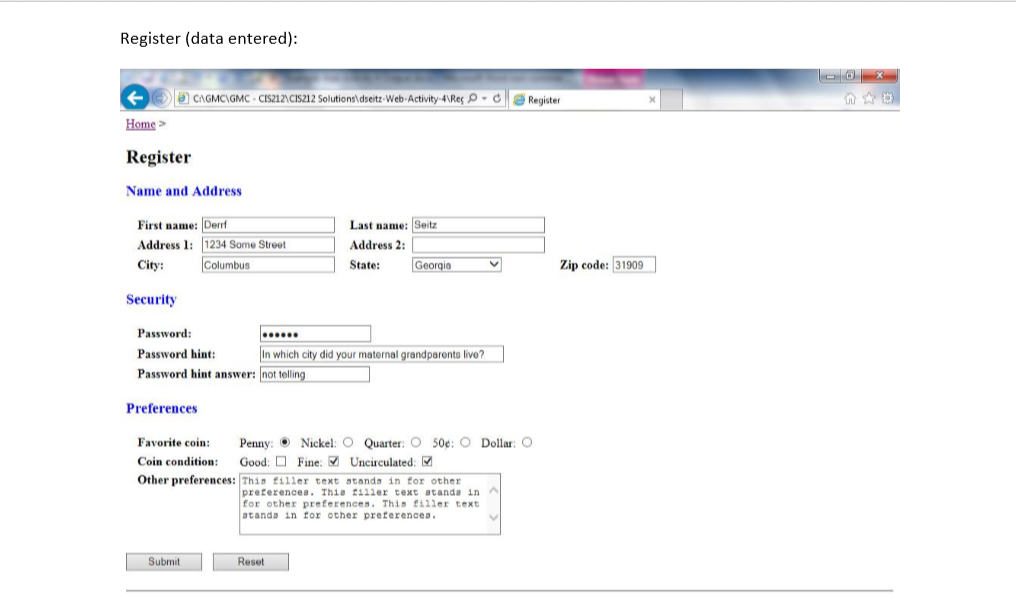The height and width of the screenshot is (611, 1016).
Task: Open the State dropdown showing Georgia
Action: (457, 265)
